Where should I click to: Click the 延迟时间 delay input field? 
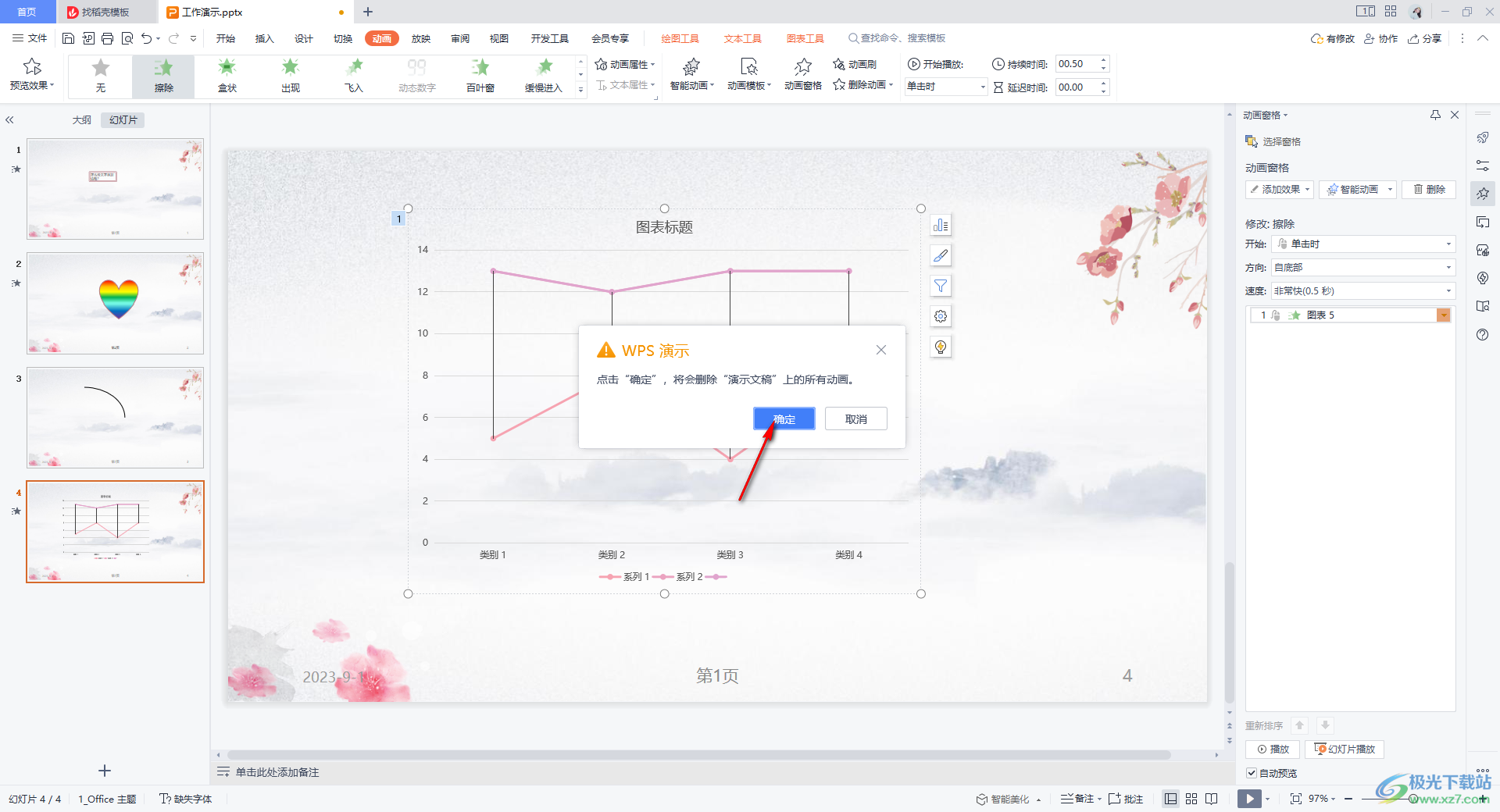point(1077,87)
